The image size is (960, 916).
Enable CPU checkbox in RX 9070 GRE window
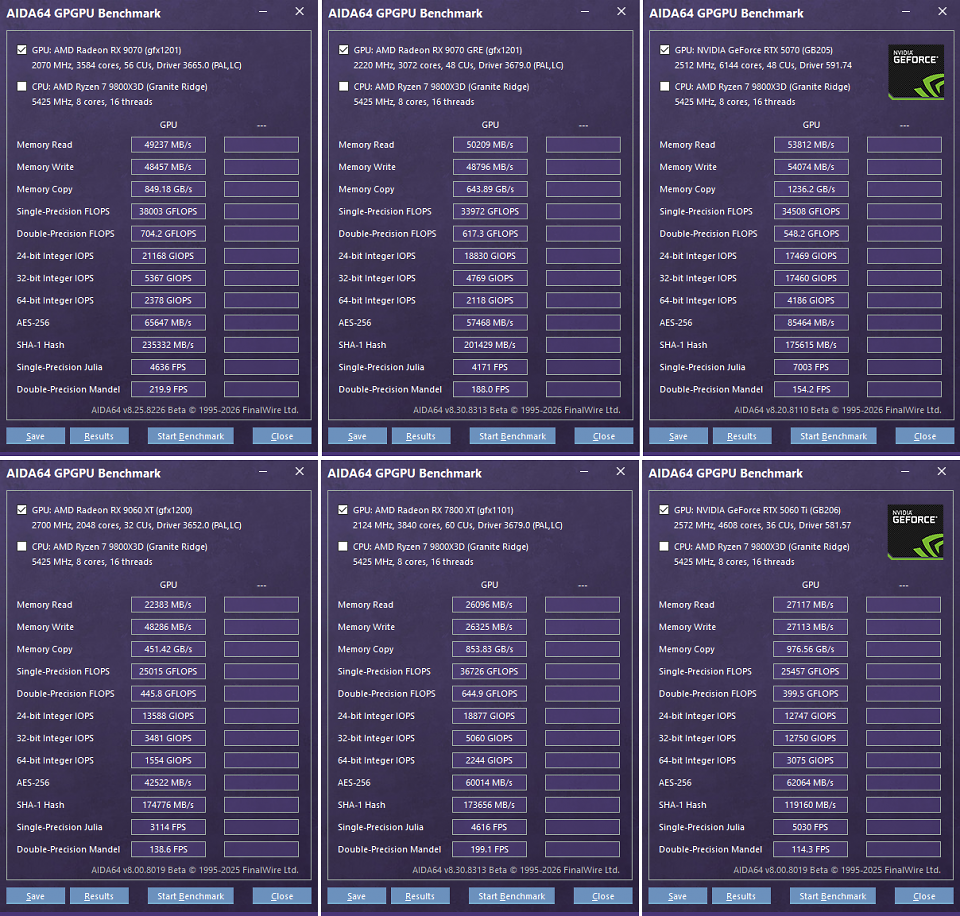pos(343,86)
